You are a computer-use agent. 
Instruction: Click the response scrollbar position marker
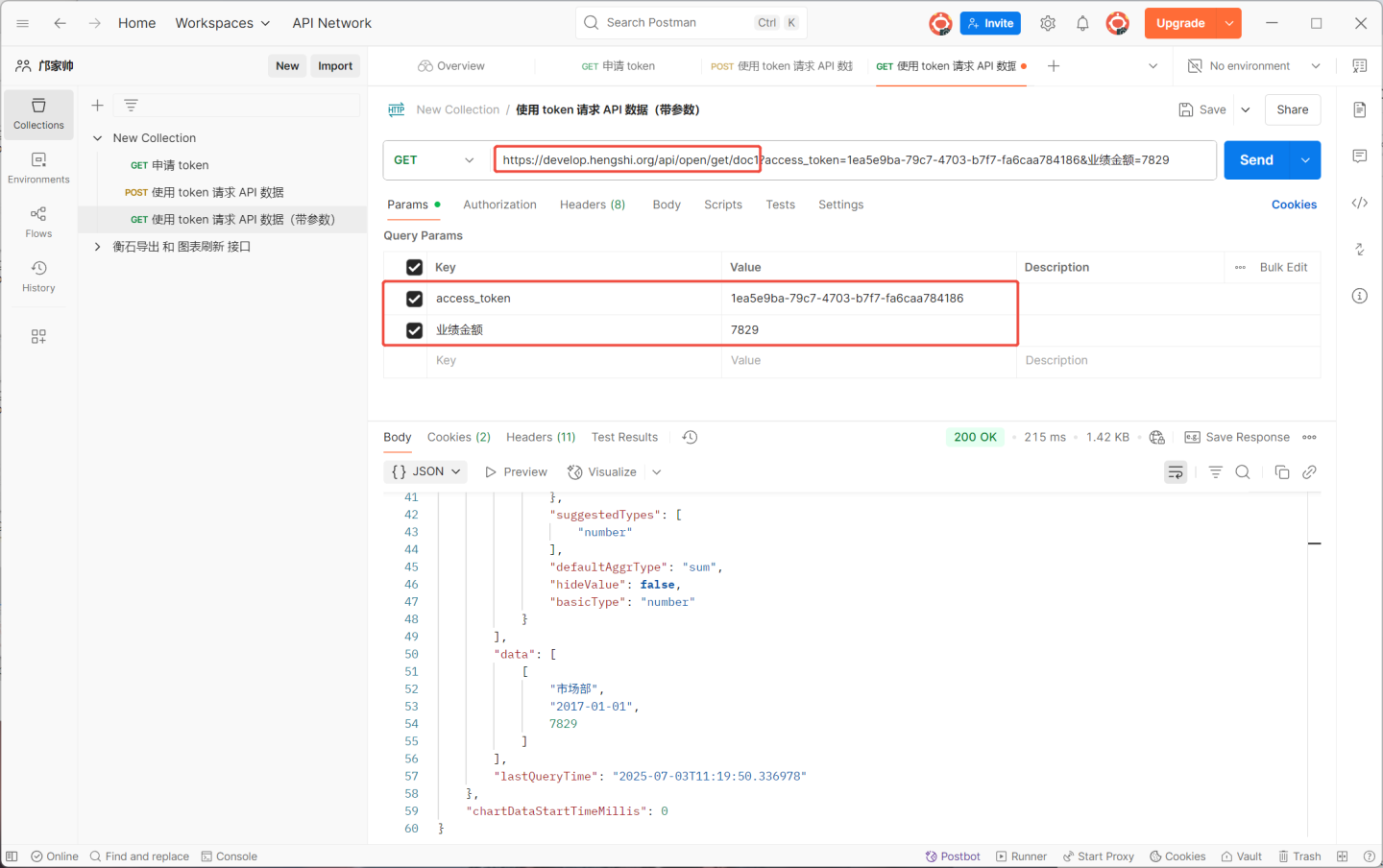(x=1314, y=543)
